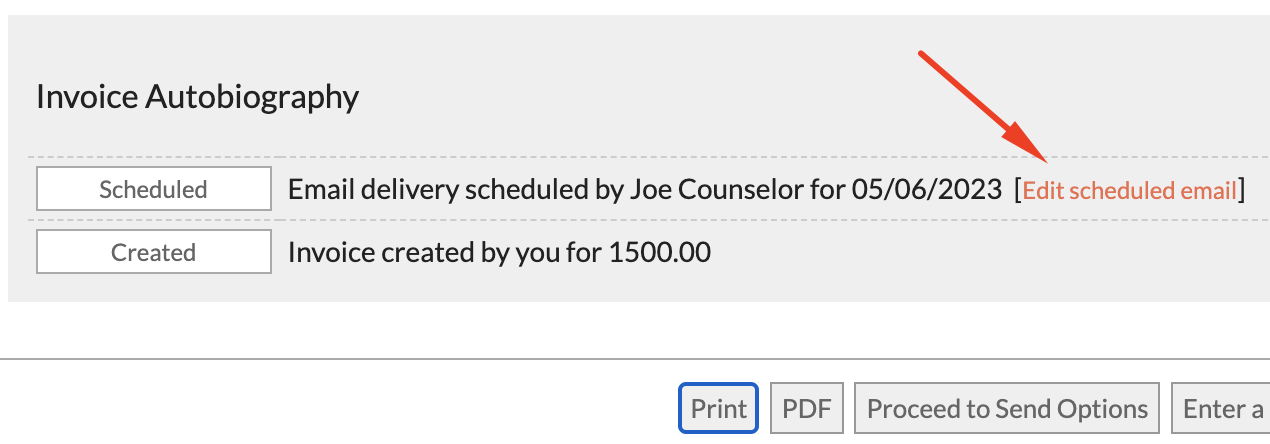Click the Scheduled status badge
Viewport: 1270px width, 444px height.
153,189
